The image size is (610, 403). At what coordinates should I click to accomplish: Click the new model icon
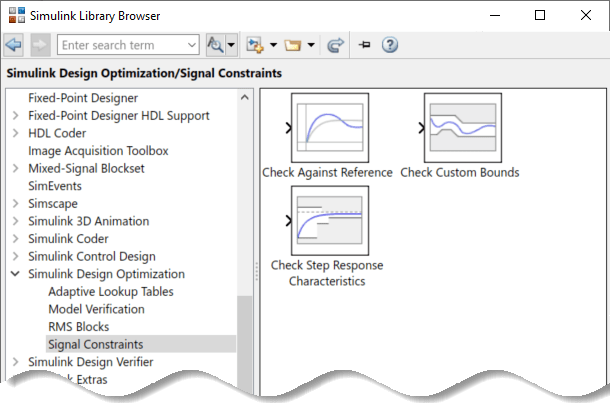(x=254, y=45)
